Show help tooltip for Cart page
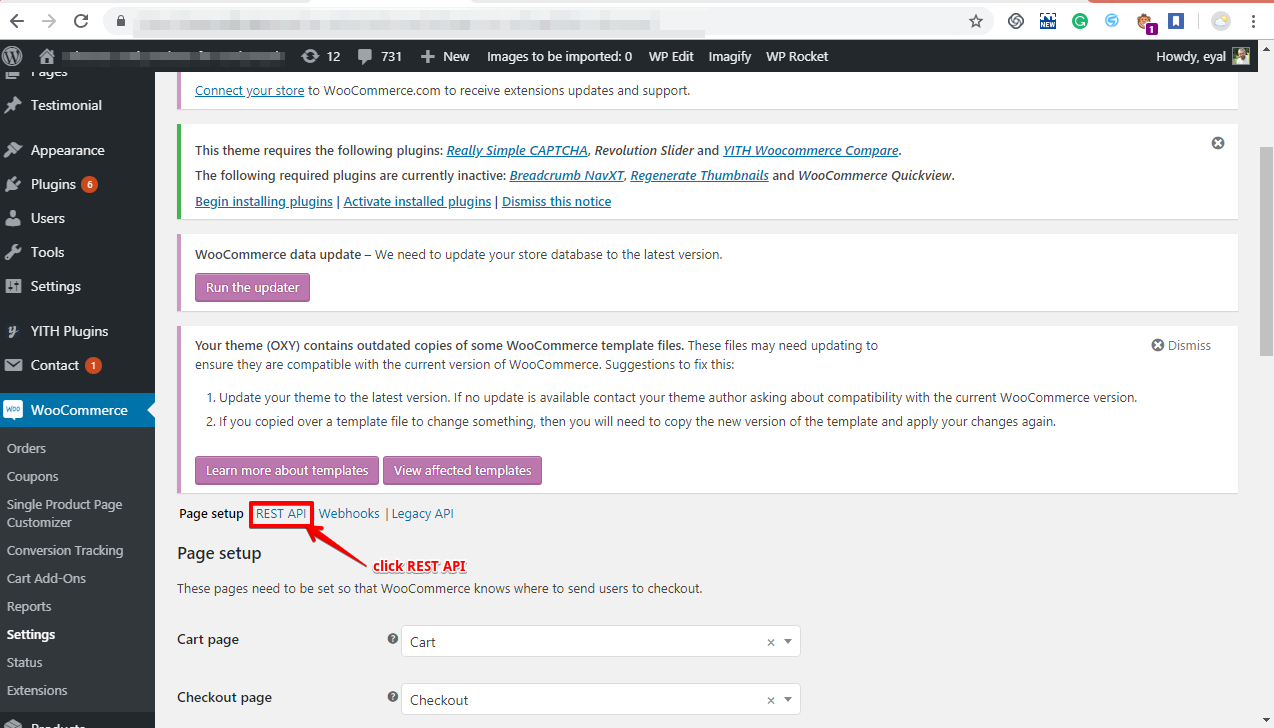 point(392,639)
